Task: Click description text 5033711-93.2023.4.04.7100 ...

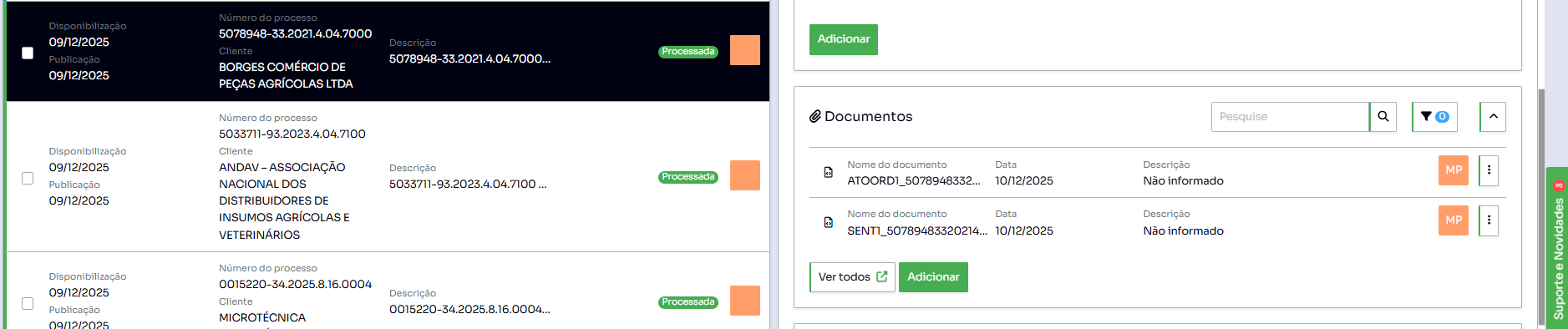Action: 468,184
